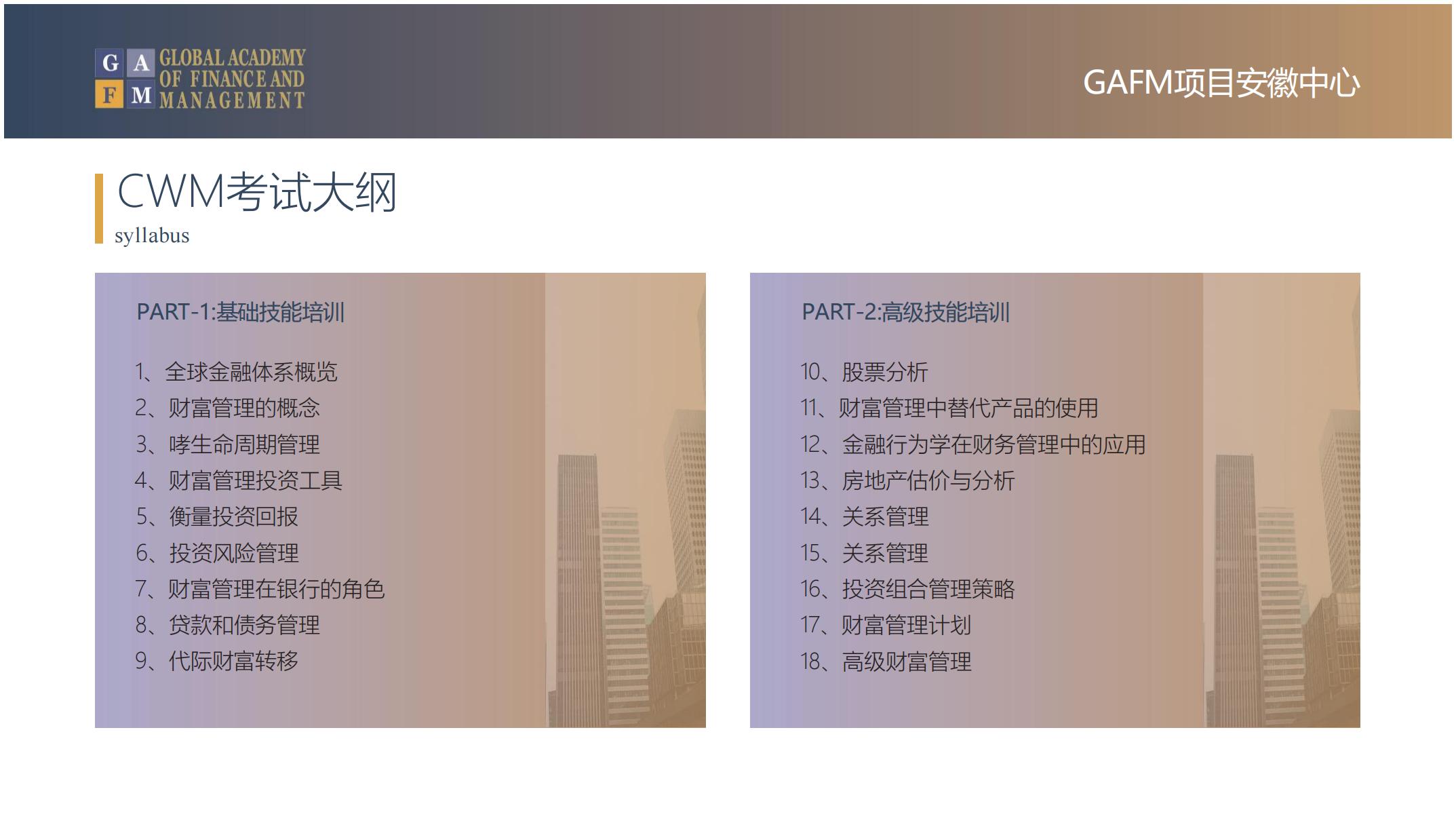Click item 4、财富管理投资工具
The image size is (1456, 823).
[238, 480]
